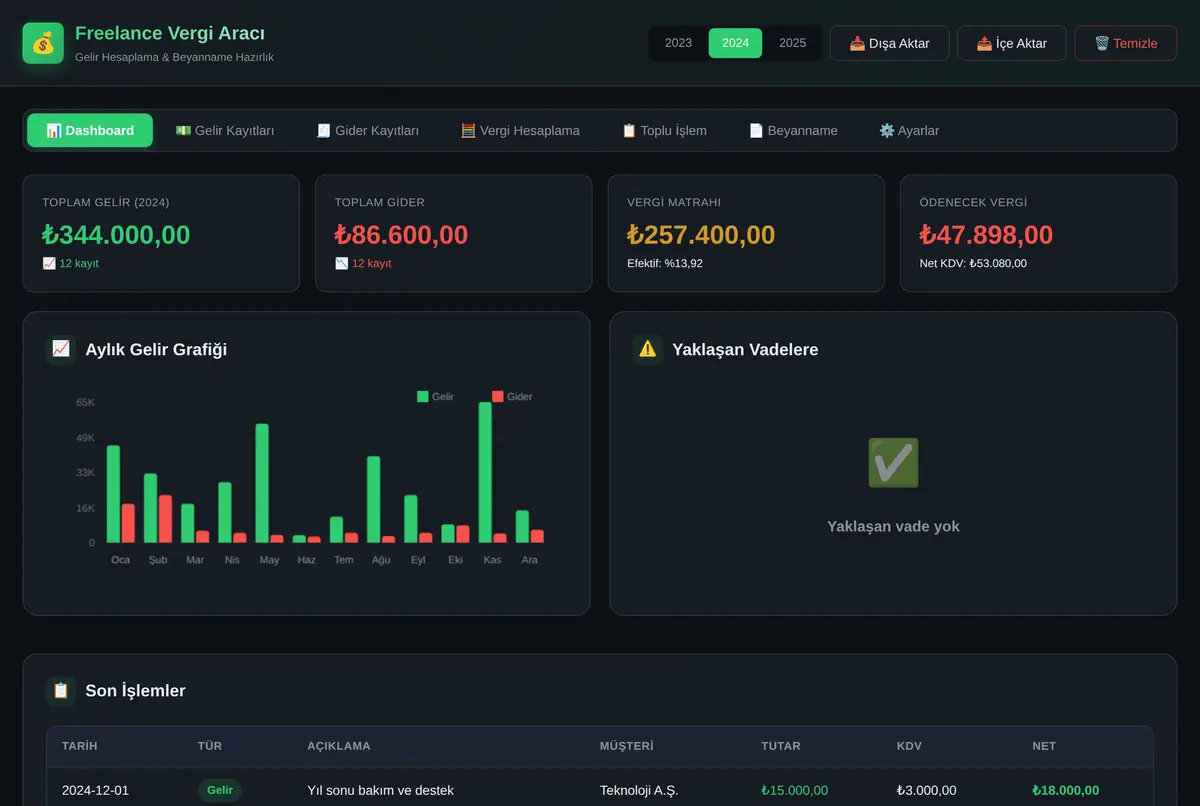Image resolution: width=1200 pixels, height=806 pixels.
Task: Click the MÜŞTERİ column header
Action: pos(626,746)
